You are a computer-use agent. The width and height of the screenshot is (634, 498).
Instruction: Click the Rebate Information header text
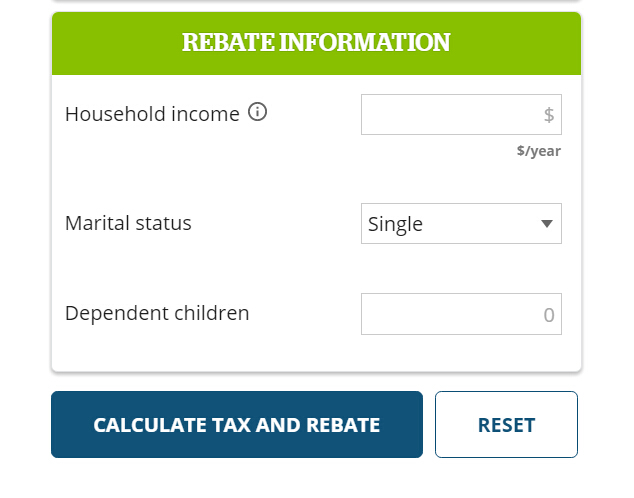click(x=316, y=42)
